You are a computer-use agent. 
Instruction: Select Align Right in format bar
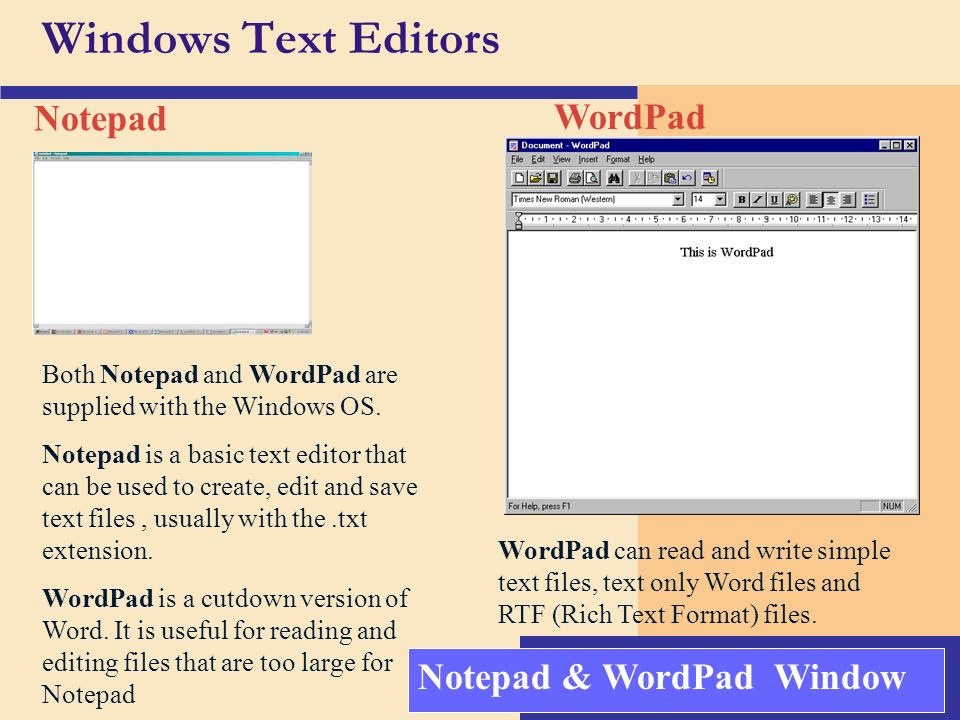(x=847, y=200)
